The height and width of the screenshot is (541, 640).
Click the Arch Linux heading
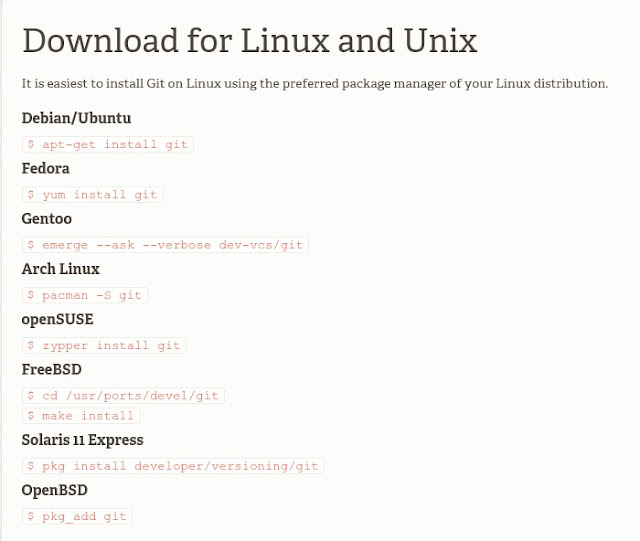pyautogui.click(x=60, y=269)
